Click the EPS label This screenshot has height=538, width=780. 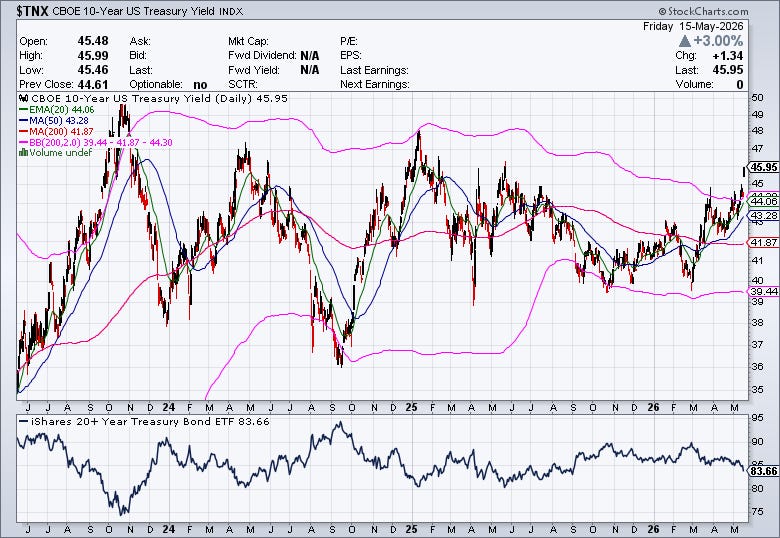coord(351,56)
